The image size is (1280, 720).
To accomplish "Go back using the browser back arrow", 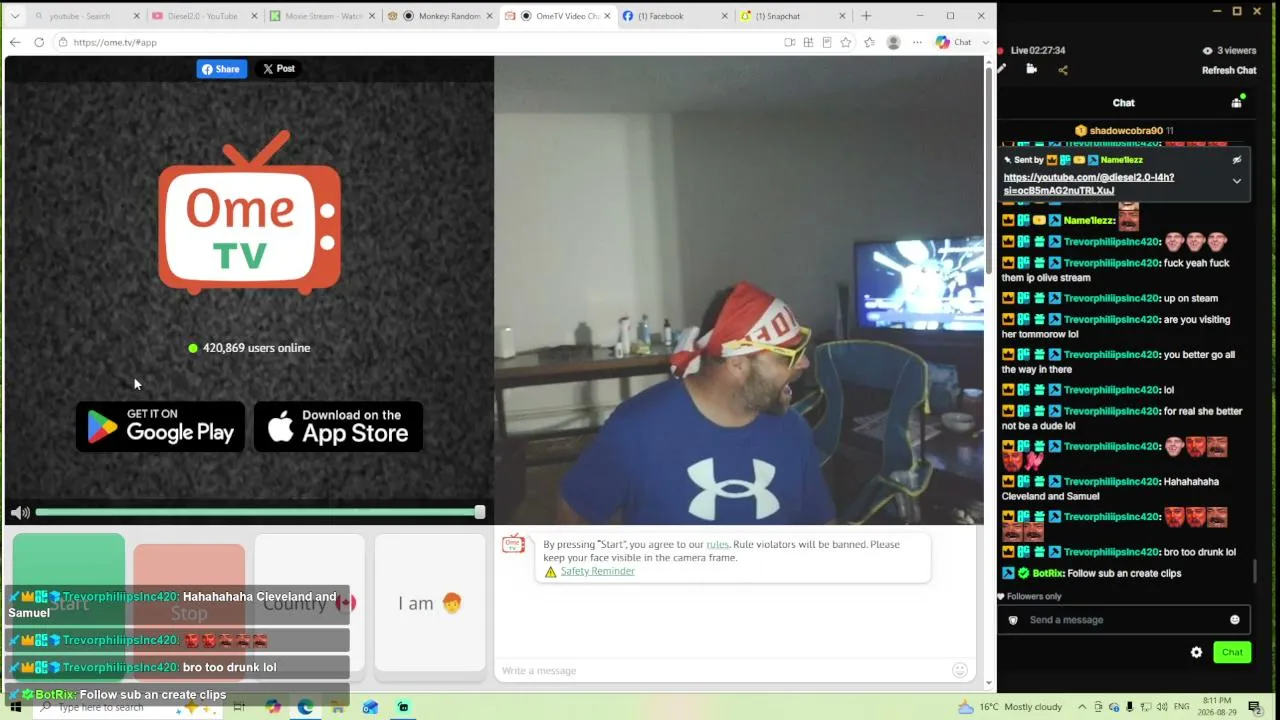I will (15, 42).
